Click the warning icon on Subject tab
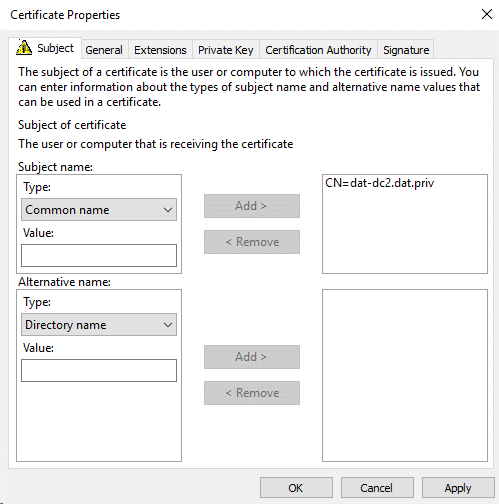 point(24,47)
